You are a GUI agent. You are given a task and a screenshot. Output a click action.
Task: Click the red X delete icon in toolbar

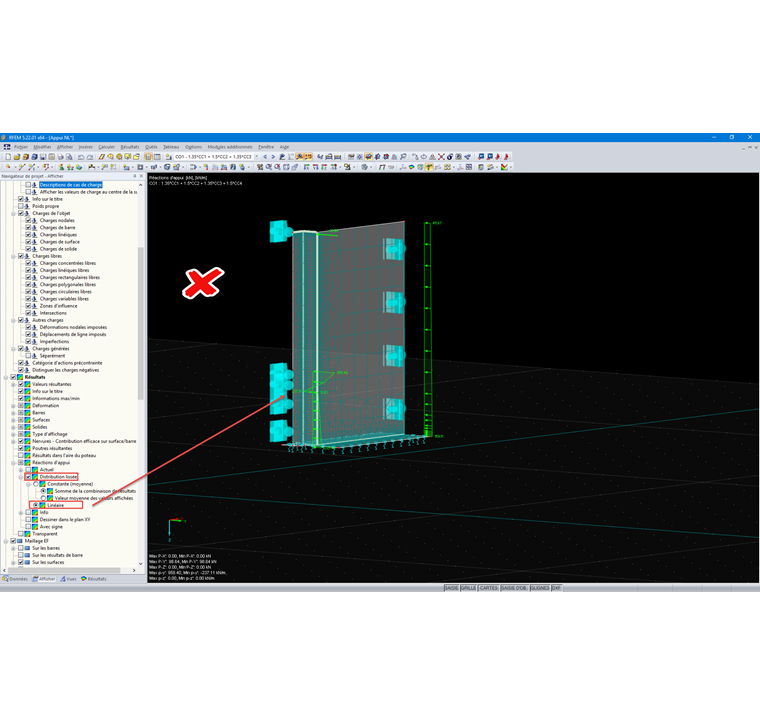tap(441, 157)
